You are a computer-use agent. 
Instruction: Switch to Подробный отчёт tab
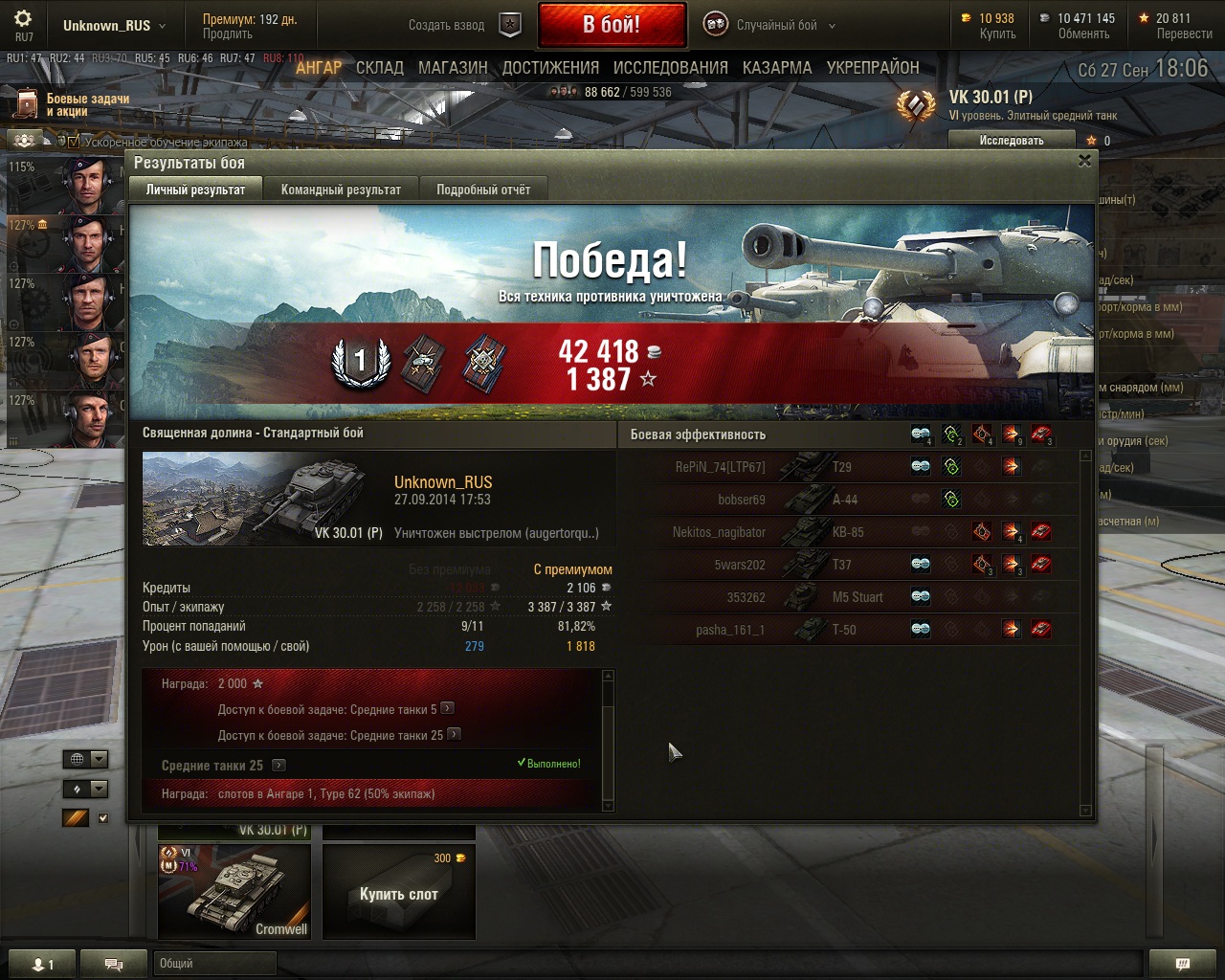pos(483,189)
